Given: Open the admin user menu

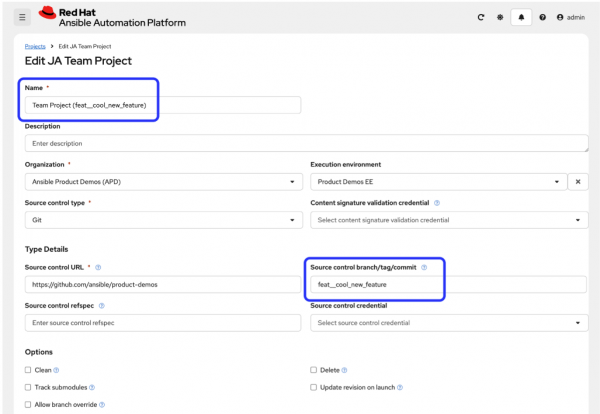Looking at the screenshot, I should [571, 17].
